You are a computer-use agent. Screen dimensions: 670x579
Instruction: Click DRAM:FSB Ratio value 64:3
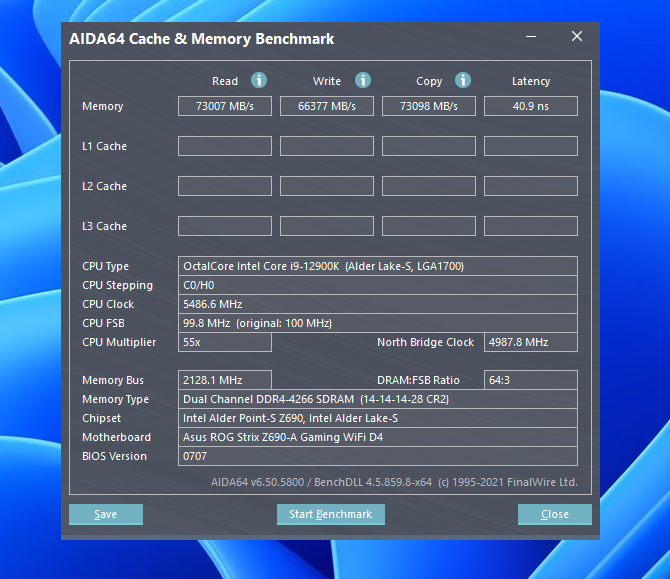coord(531,380)
